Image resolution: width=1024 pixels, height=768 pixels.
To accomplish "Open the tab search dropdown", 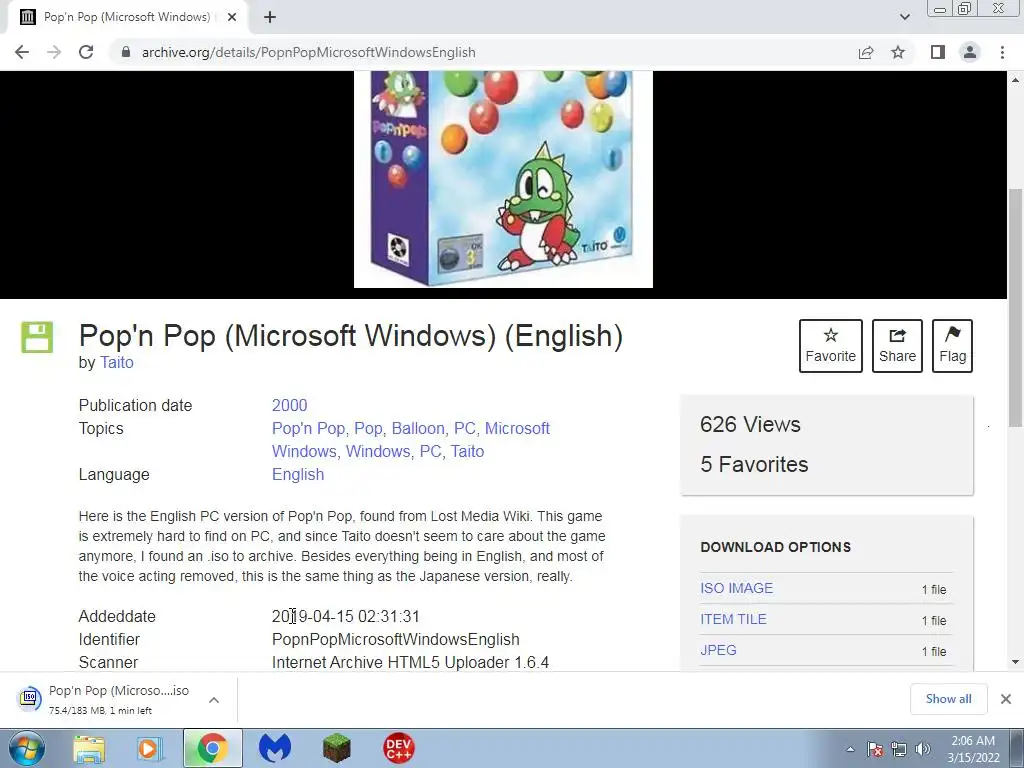I will (904, 17).
